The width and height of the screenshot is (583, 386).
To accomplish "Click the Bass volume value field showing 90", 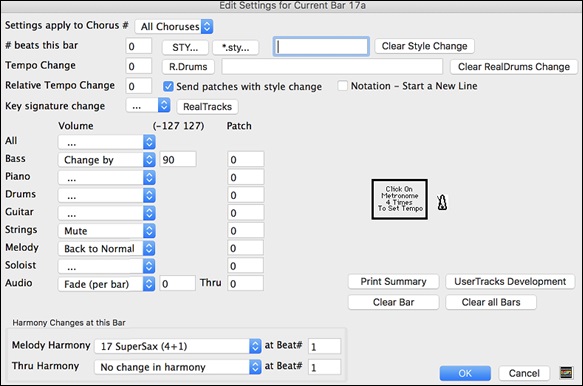I will [x=178, y=160].
